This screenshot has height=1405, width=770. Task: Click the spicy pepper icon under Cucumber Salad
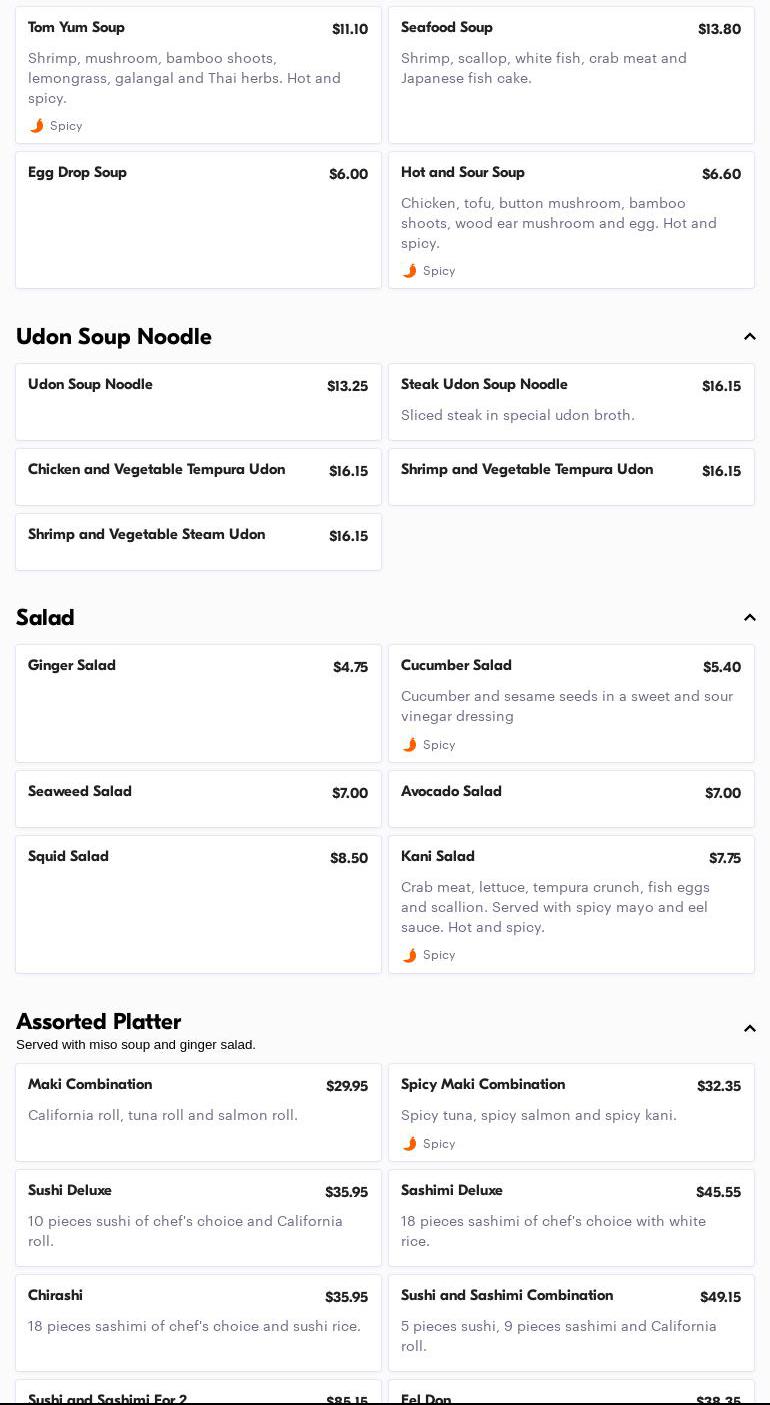[x=410, y=745]
